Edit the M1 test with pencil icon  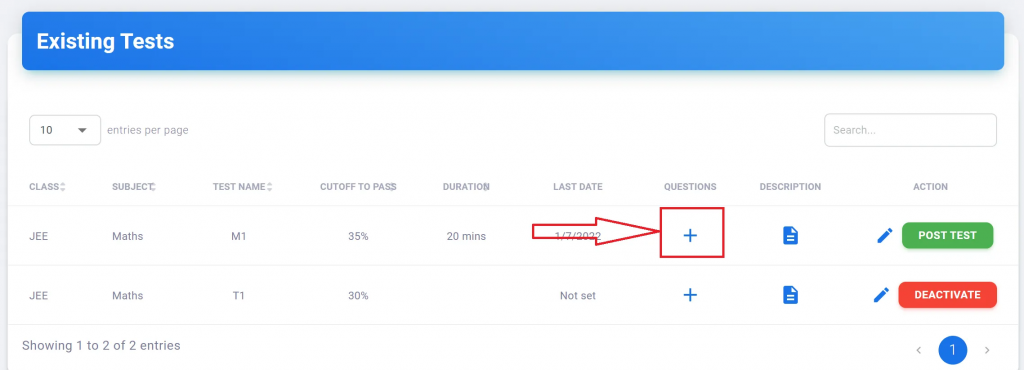point(884,236)
